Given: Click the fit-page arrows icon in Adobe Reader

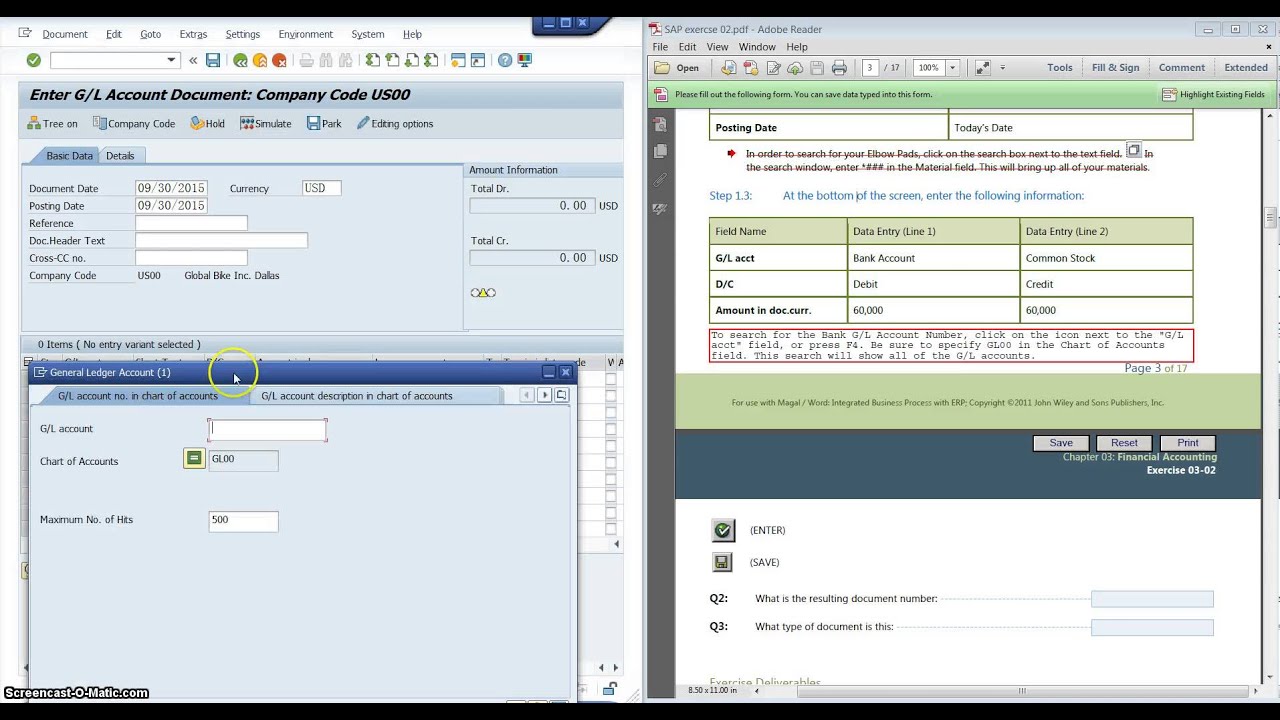Looking at the screenshot, I should click(982, 68).
